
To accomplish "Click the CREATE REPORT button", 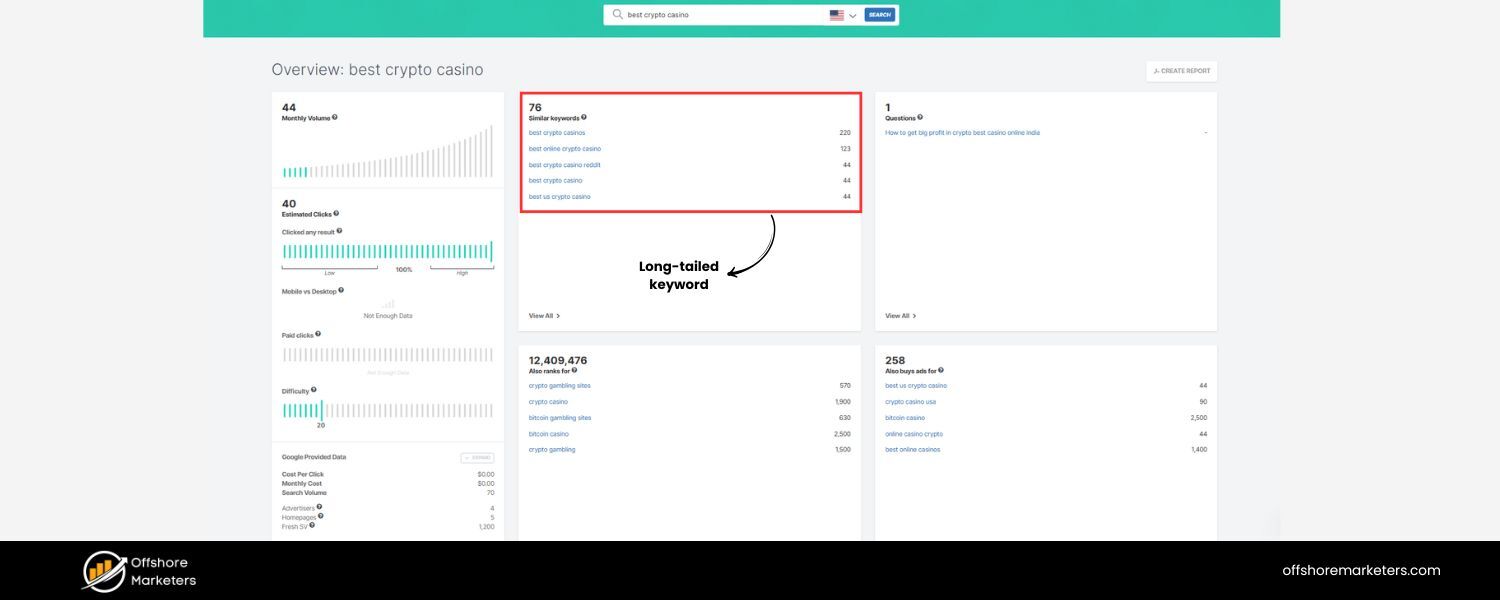I will pos(1181,70).
